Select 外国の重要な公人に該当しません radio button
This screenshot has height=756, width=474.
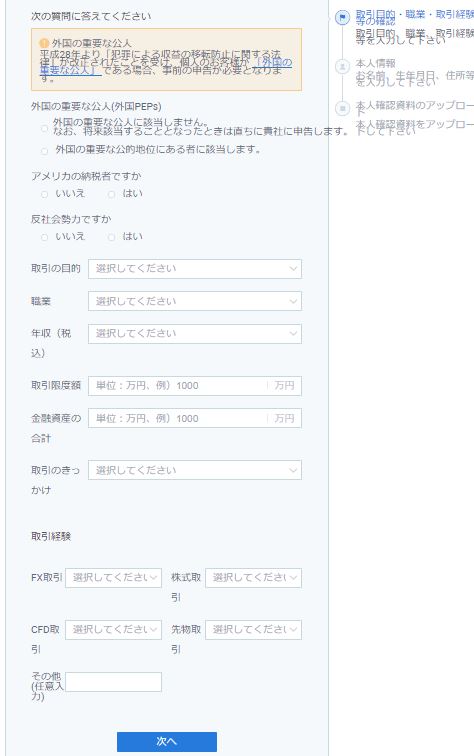tap(44, 128)
